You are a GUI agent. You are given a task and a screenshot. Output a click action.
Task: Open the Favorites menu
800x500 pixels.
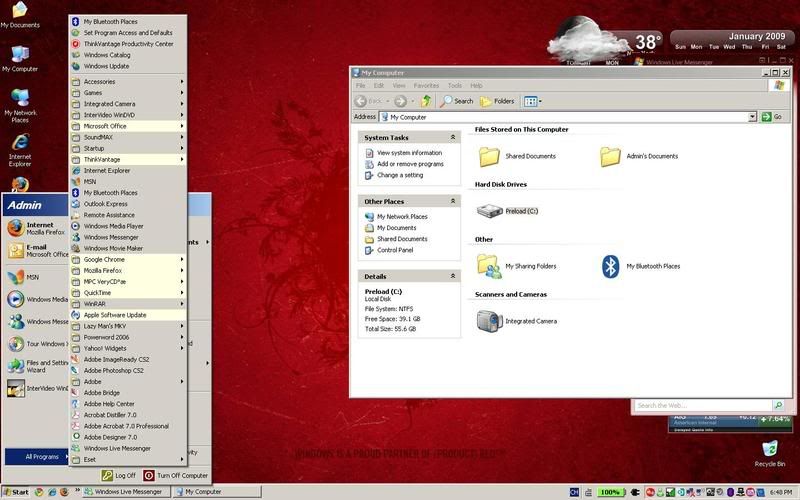[x=426, y=85]
